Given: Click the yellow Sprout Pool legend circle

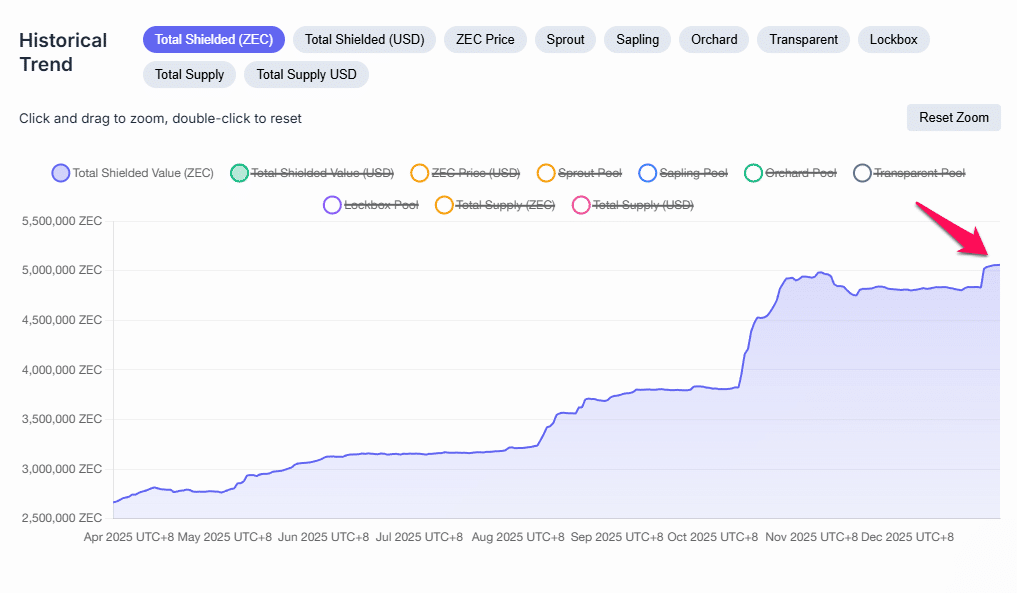Looking at the screenshot, I should pos(545,172).
